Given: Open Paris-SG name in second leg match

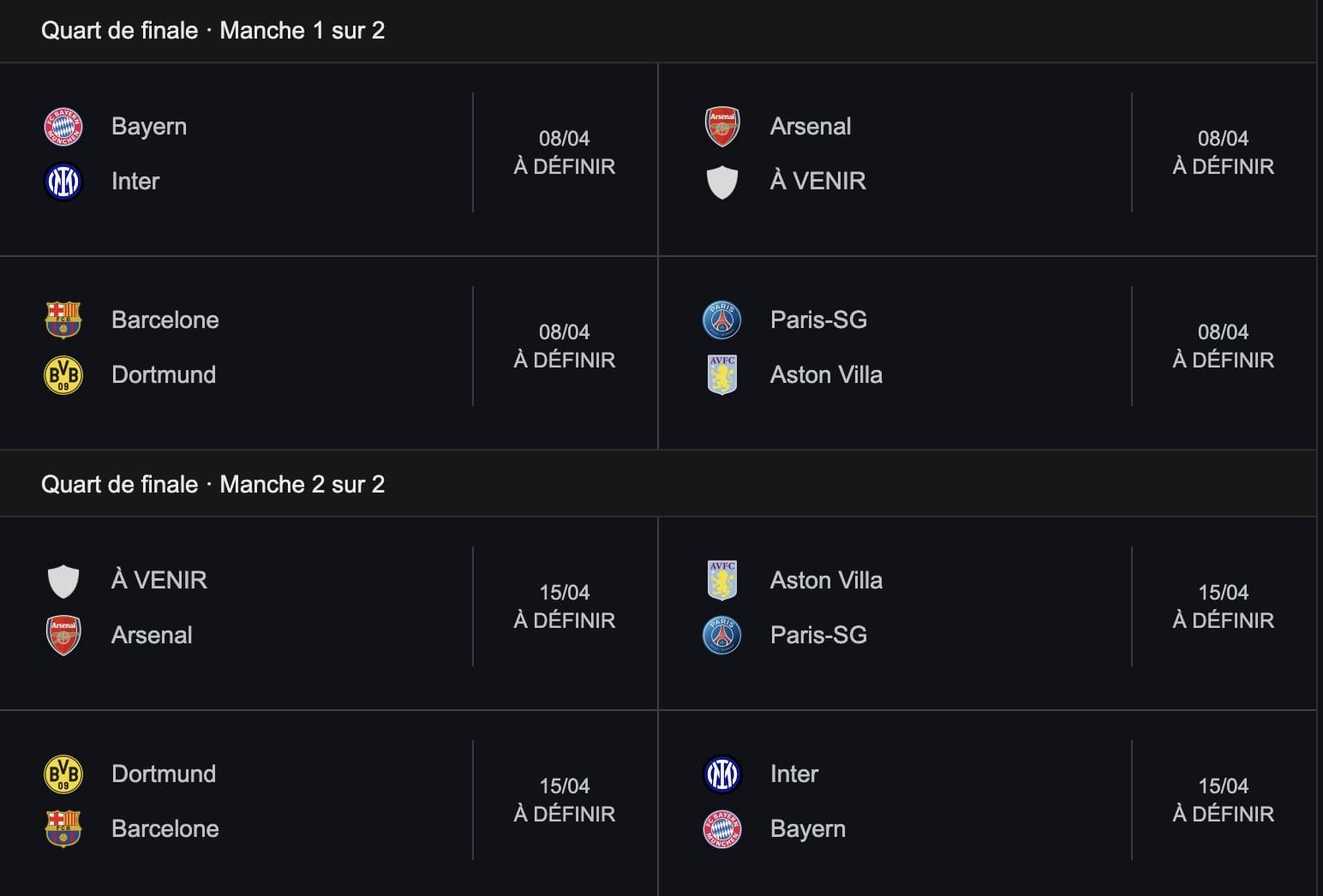Looking at the screenshot, I should [818, 636].
